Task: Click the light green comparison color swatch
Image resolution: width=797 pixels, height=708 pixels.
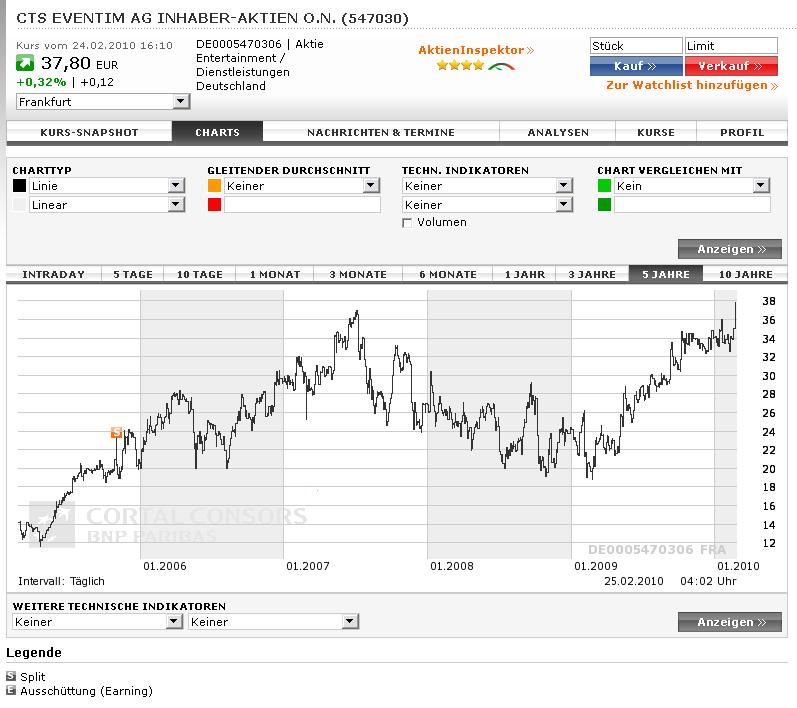Action: 604,186
